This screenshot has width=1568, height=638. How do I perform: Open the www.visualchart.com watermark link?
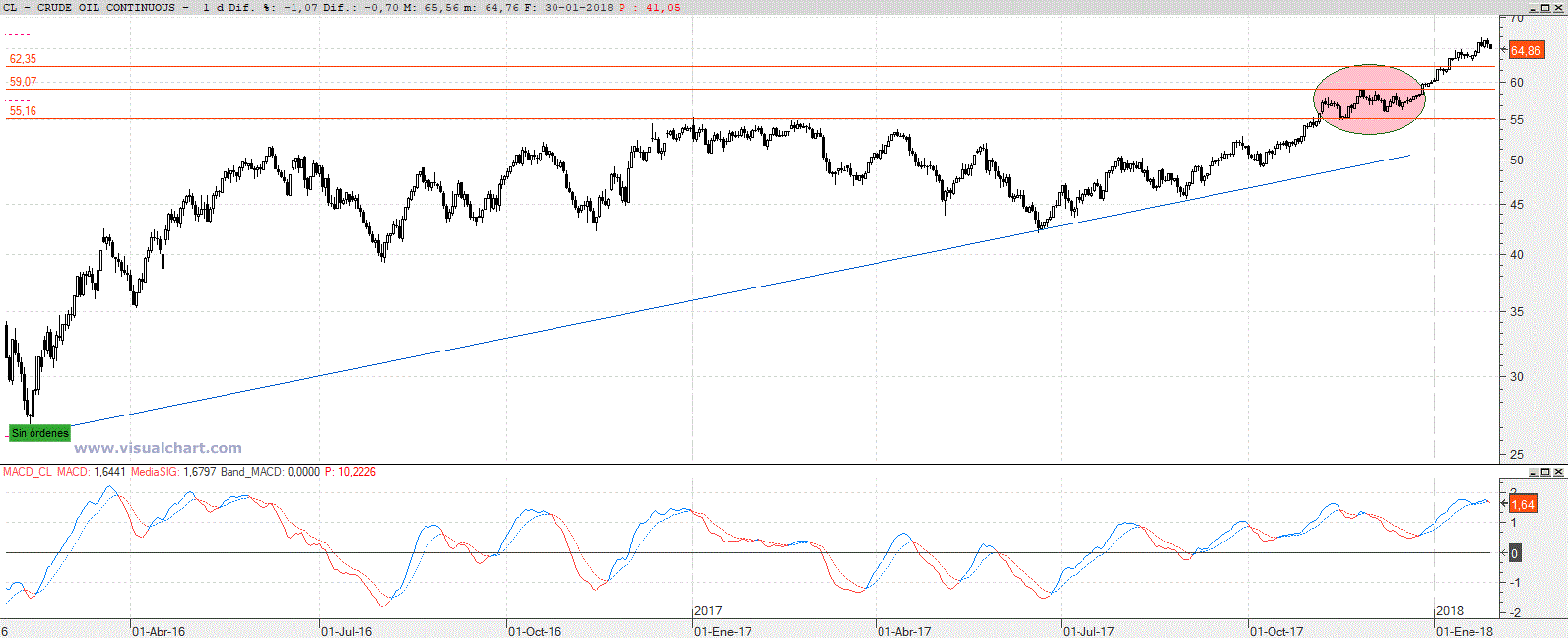pos(158,448)
